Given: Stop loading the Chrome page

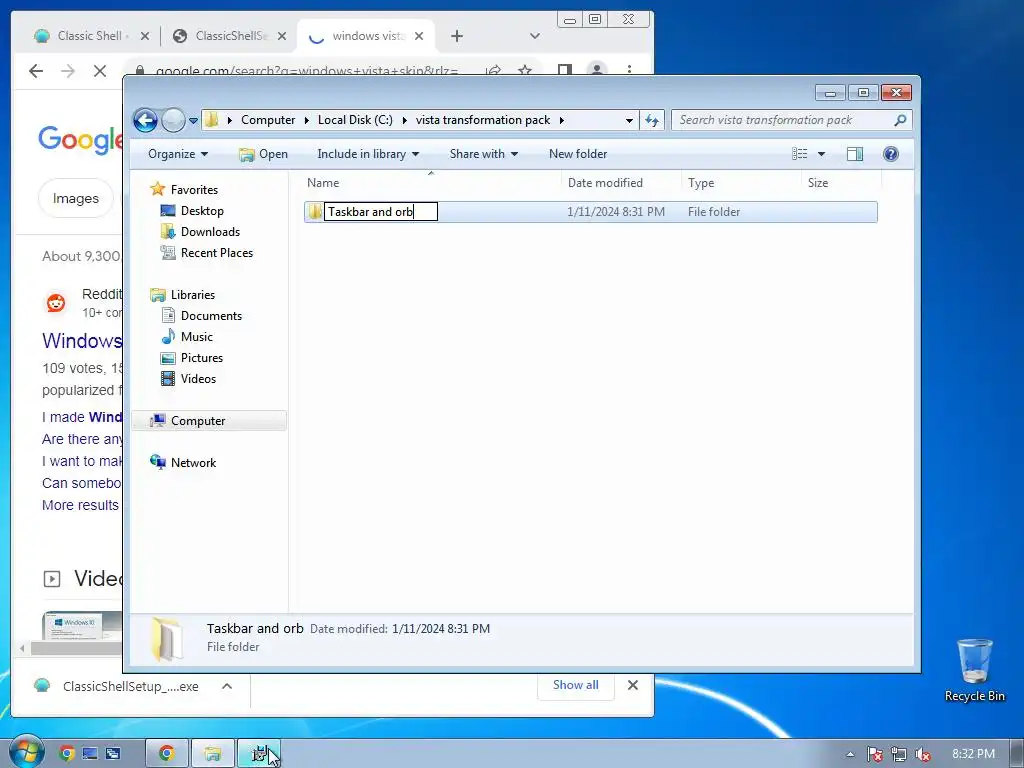Looking at the screenshot, I should pos(100,71).
